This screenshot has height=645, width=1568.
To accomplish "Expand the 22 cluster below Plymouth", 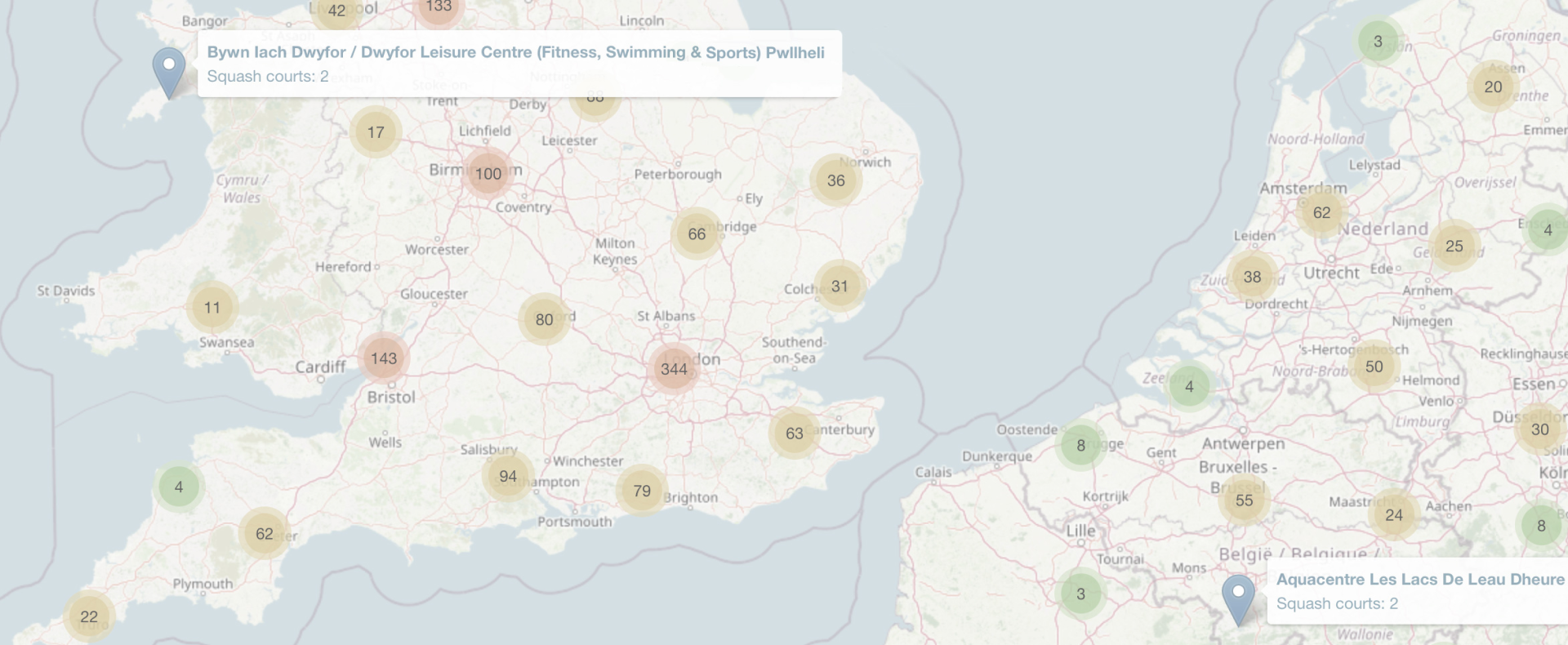I will 89,616.
